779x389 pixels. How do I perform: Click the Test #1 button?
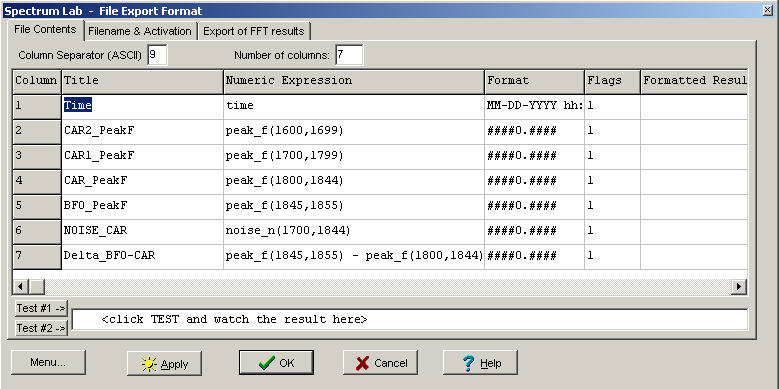click(41, 309)
